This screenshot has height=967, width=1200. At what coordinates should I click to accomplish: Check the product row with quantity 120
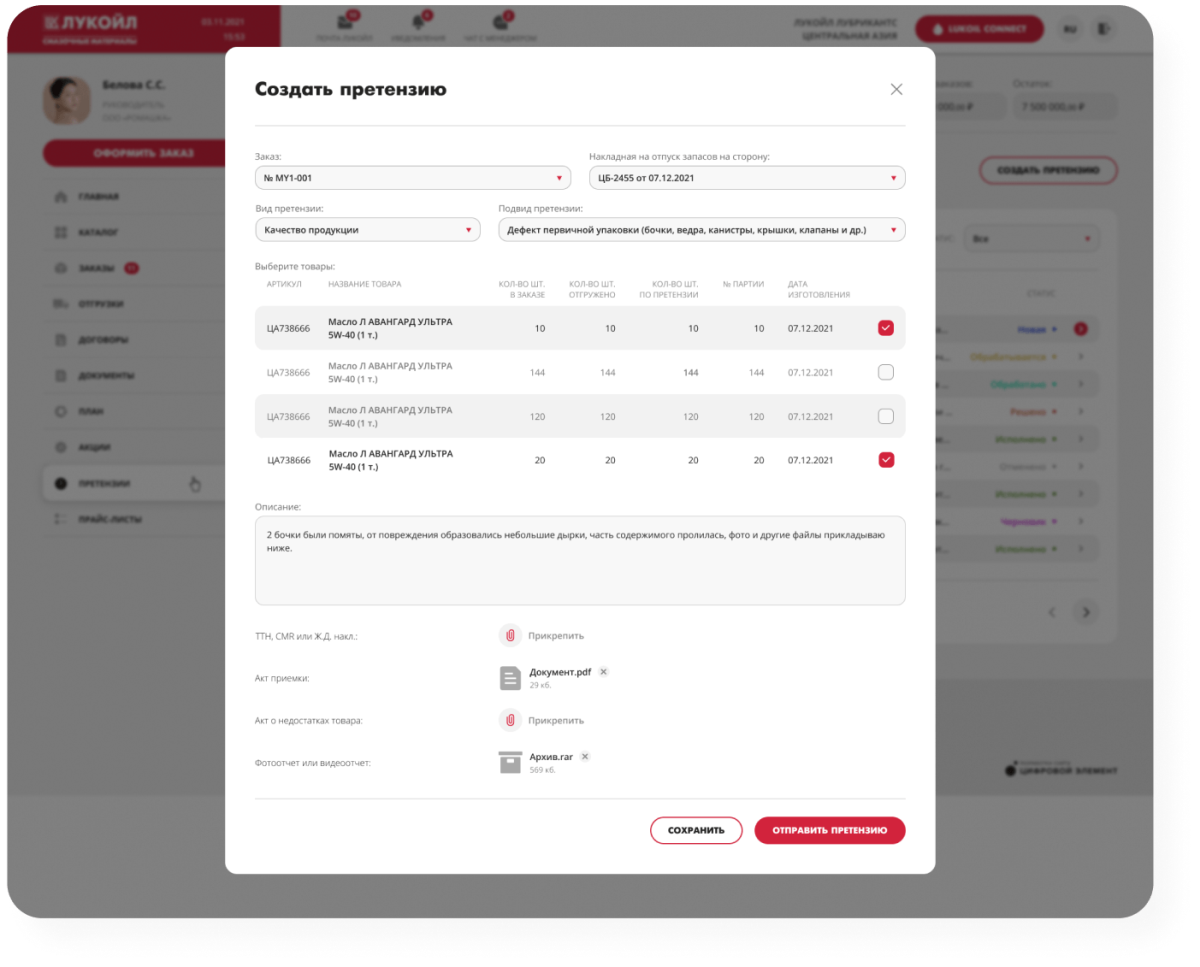point(885,416)
